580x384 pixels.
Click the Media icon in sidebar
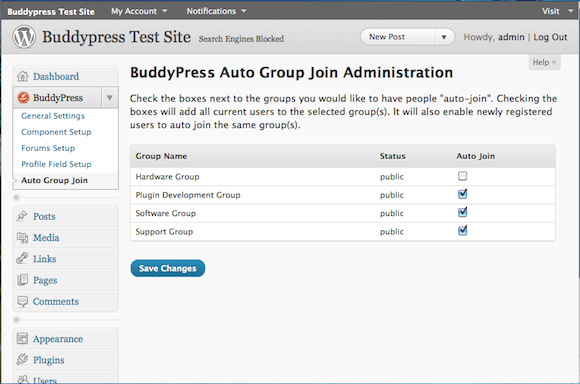click(22, 238)
